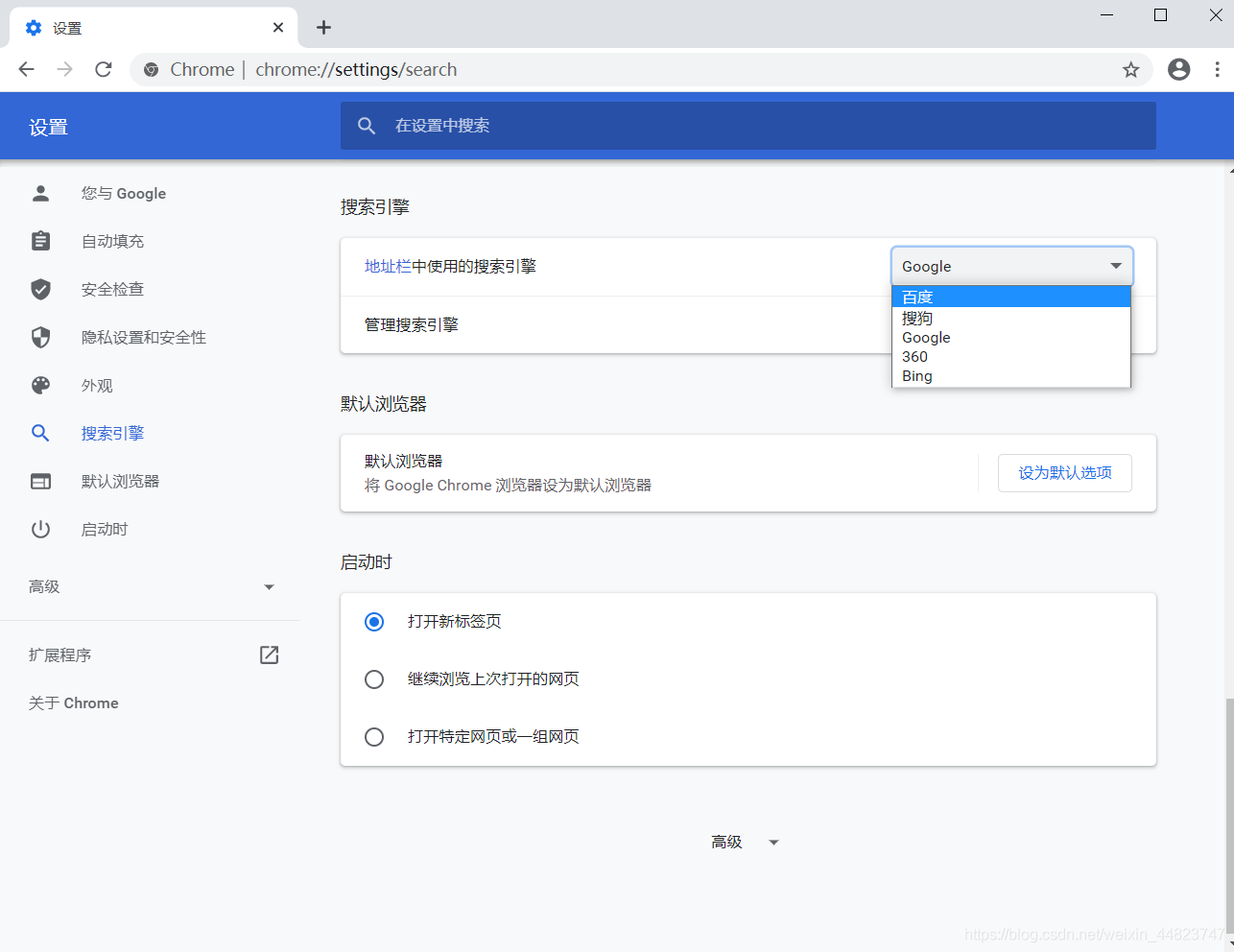The image size is (1234, 952).
Task: Open 管理搜索引擎 row
Action: 748,324
